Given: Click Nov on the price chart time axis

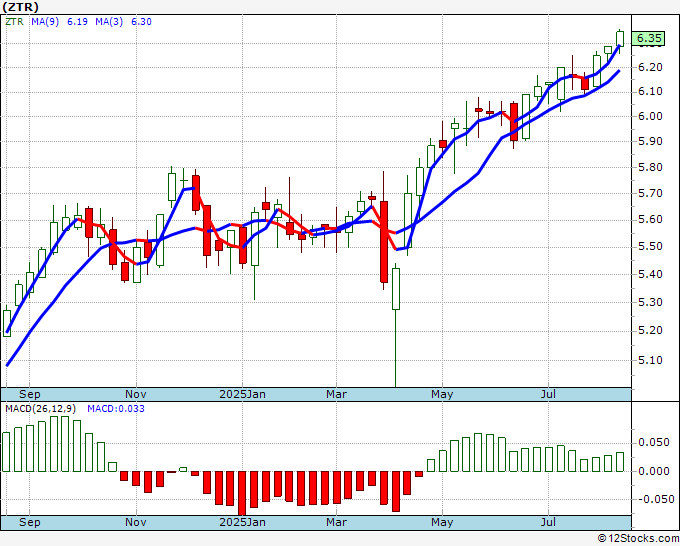Looking at the screenshot, I should (136, 394).
